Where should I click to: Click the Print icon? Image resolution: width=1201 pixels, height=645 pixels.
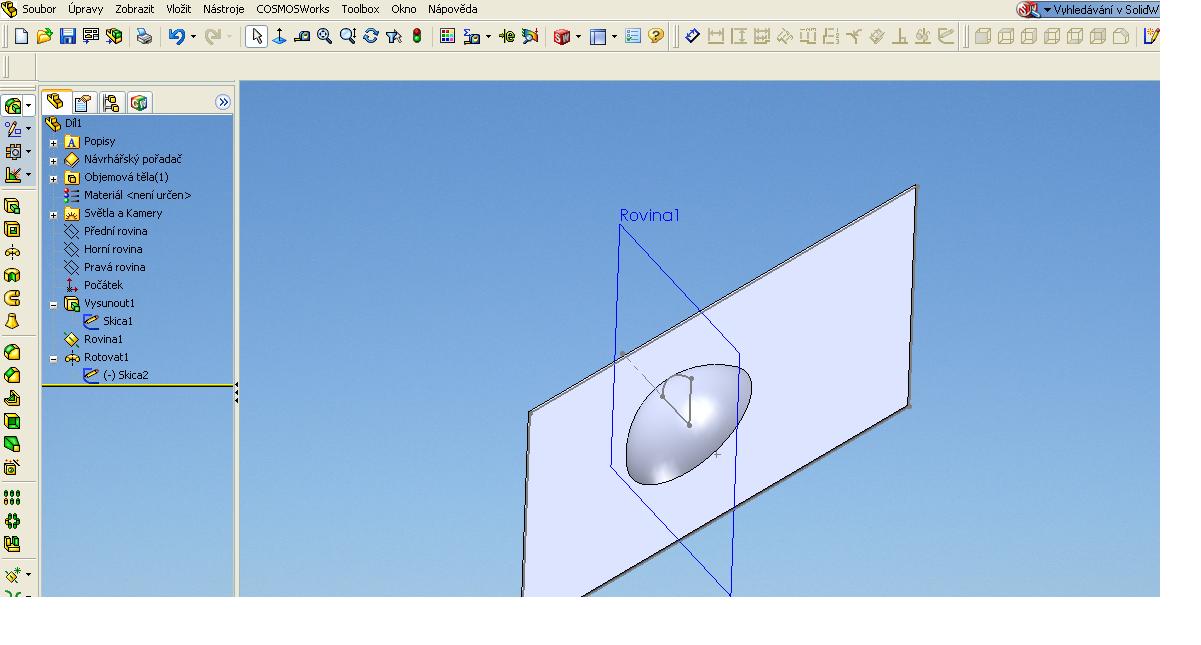pos(144,36)
